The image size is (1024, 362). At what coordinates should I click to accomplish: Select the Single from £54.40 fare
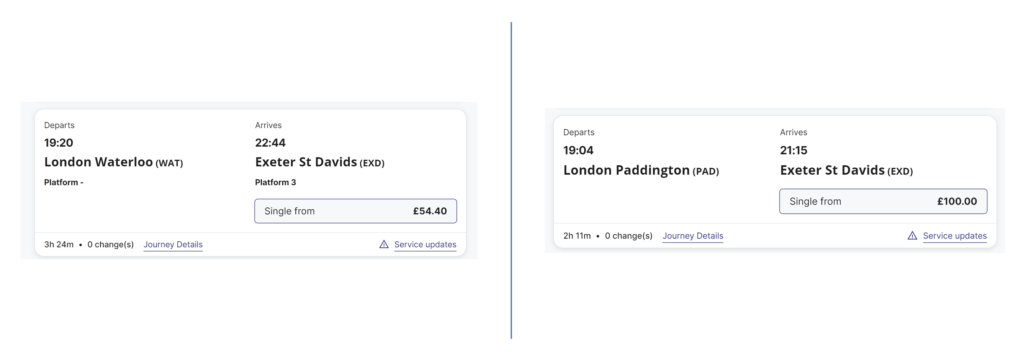point(355,211)
